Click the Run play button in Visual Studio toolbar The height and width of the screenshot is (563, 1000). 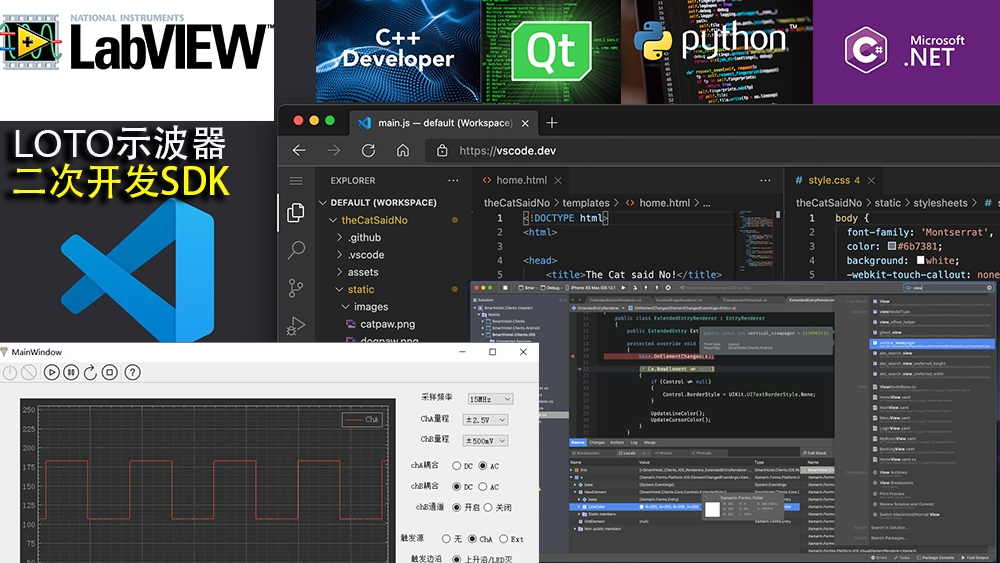click(x=623, y=288)
